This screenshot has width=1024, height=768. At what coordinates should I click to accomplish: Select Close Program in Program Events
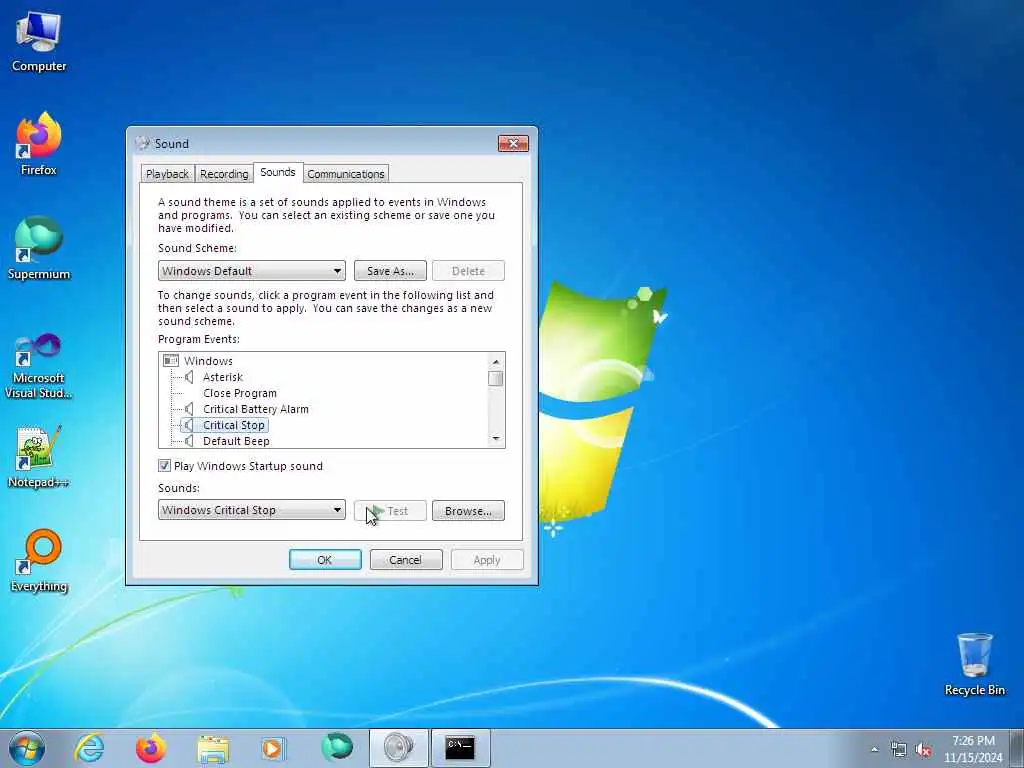tap(240, 393)
